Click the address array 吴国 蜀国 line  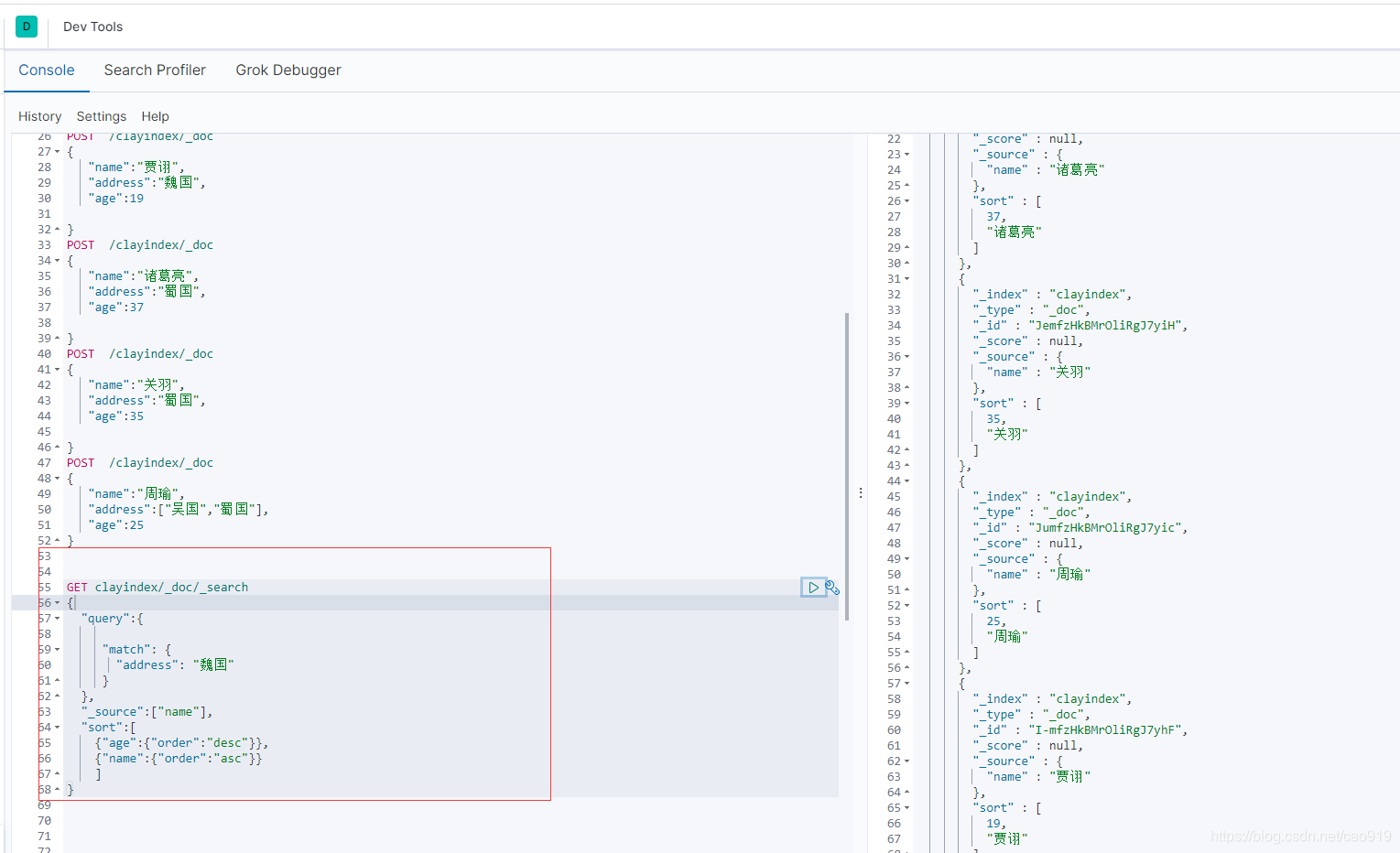pos(179,510)
